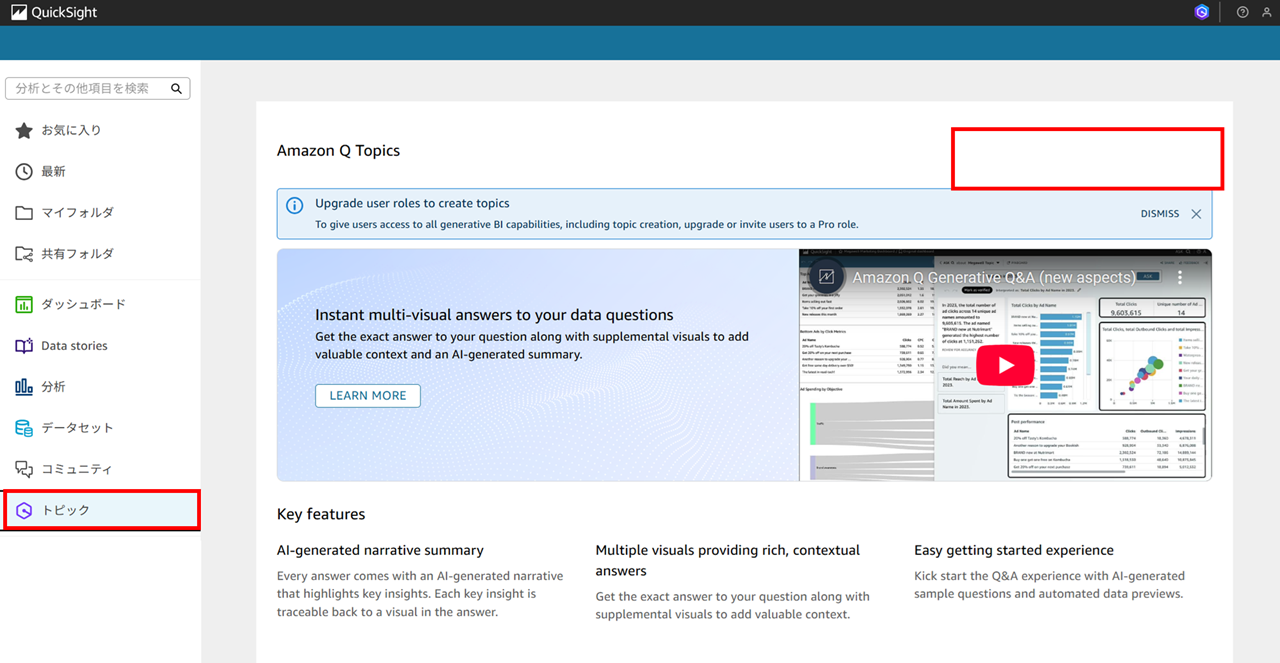
Task: Focus the 分析とその他項目を検索 search field
Action: 98,88
